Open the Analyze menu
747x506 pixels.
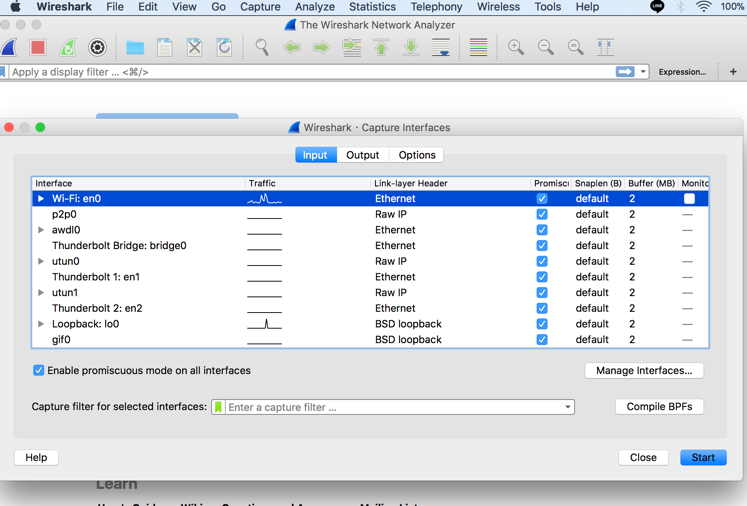(x=315, y=7)
